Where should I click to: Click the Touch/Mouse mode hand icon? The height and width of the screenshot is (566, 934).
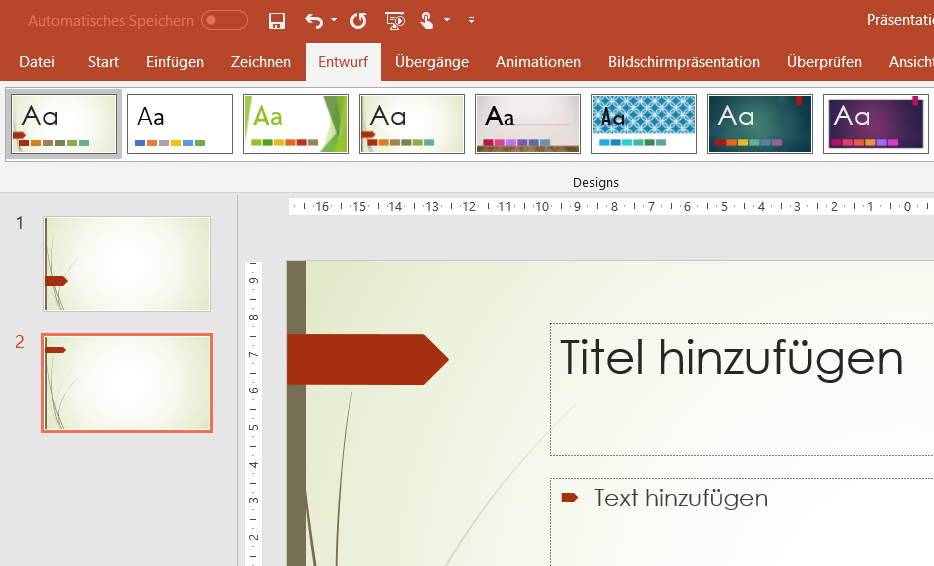pos(427,20)
